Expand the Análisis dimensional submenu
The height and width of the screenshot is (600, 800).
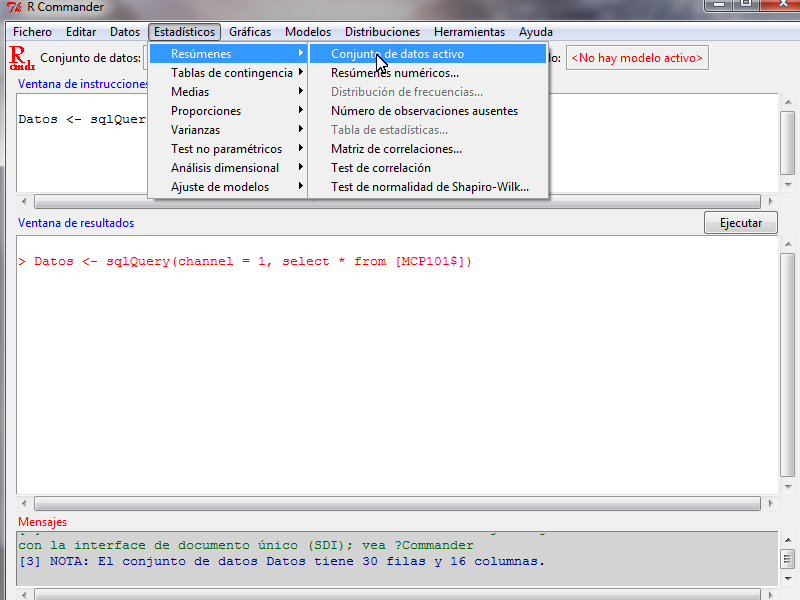pos(229,168)
